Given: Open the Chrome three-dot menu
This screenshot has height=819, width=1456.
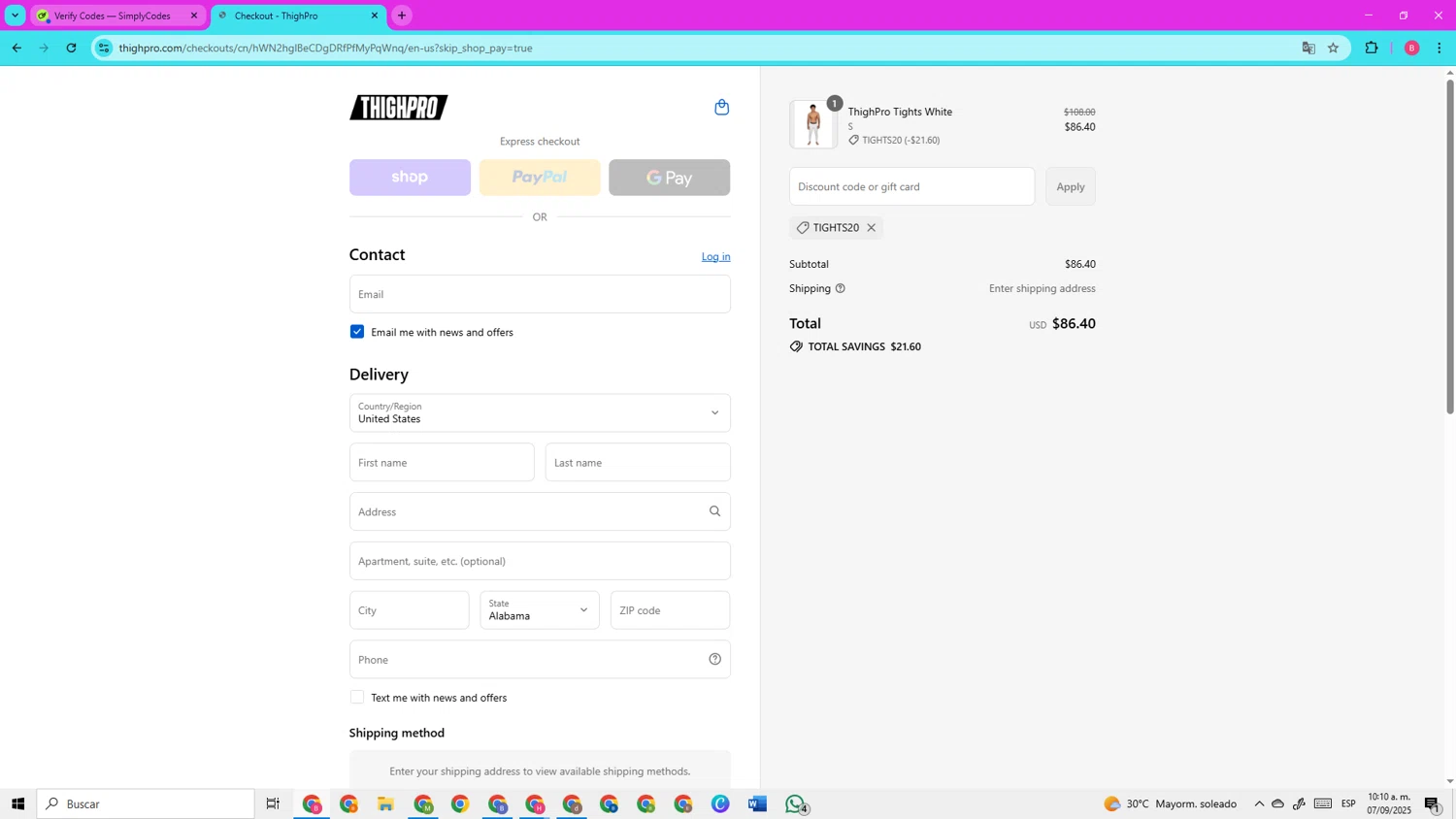Looking at the screenshot, I should point(1439,48).
